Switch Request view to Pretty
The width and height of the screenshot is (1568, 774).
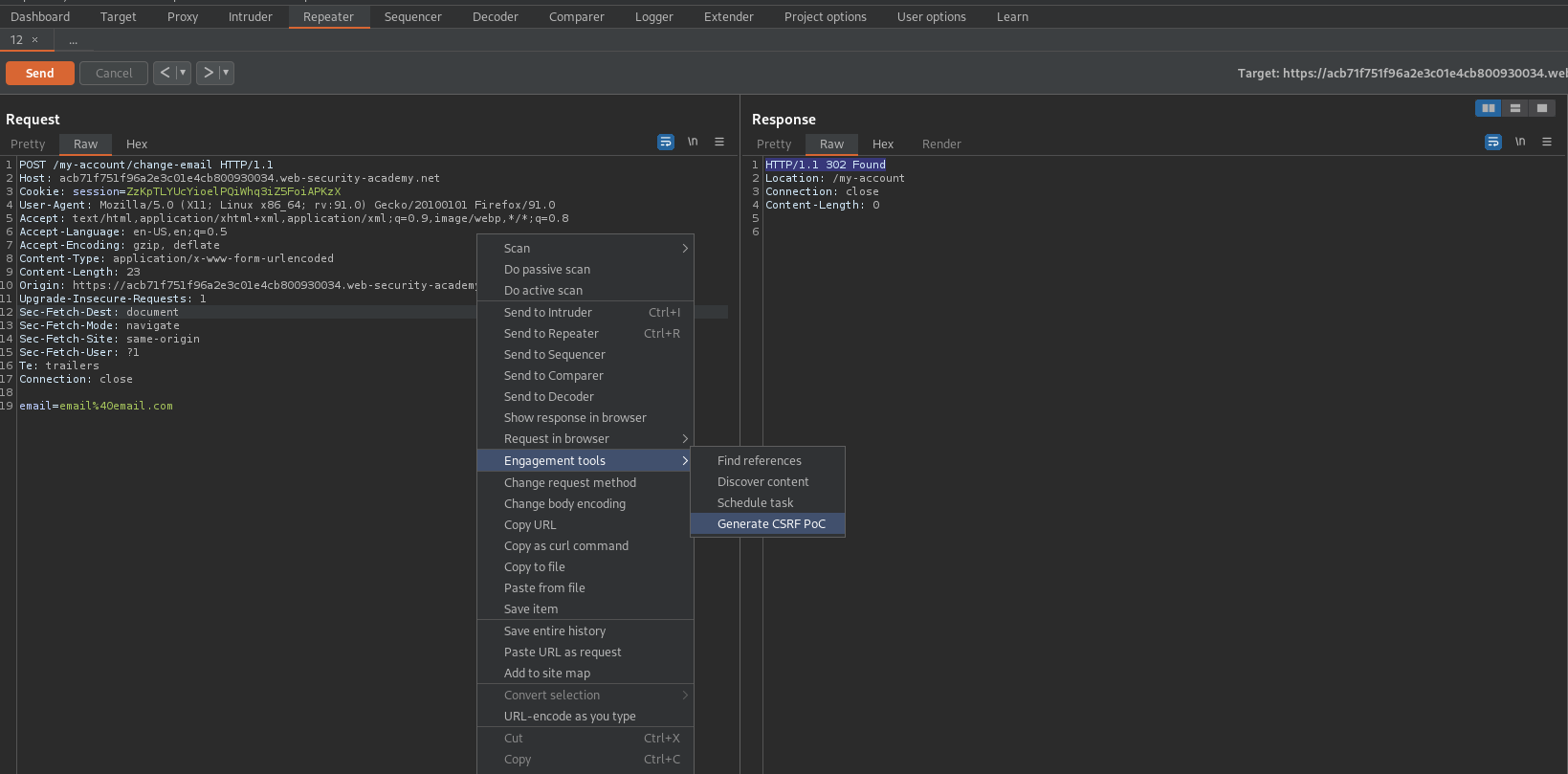[28, 144]
